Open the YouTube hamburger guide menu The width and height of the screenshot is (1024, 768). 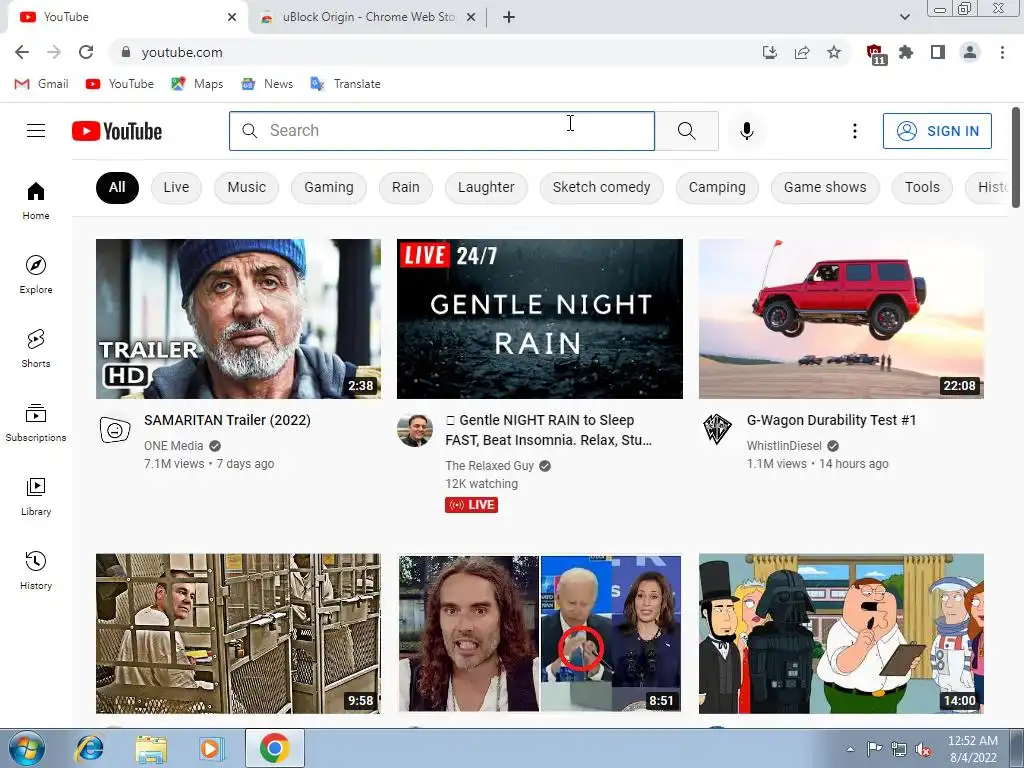tap(36, 131)
